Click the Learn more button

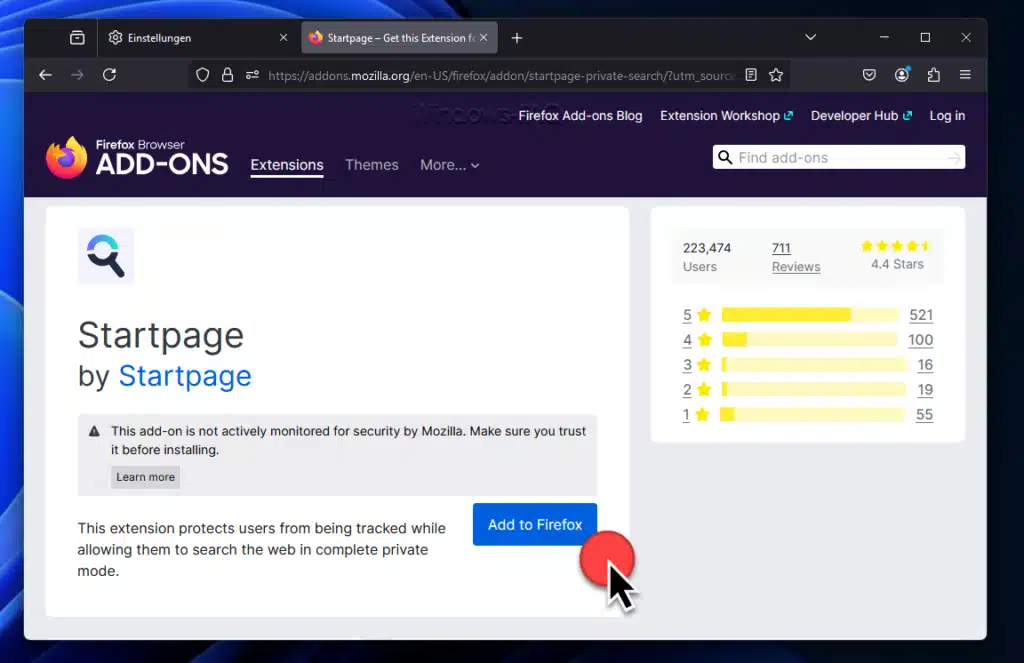tap(146, 477)
